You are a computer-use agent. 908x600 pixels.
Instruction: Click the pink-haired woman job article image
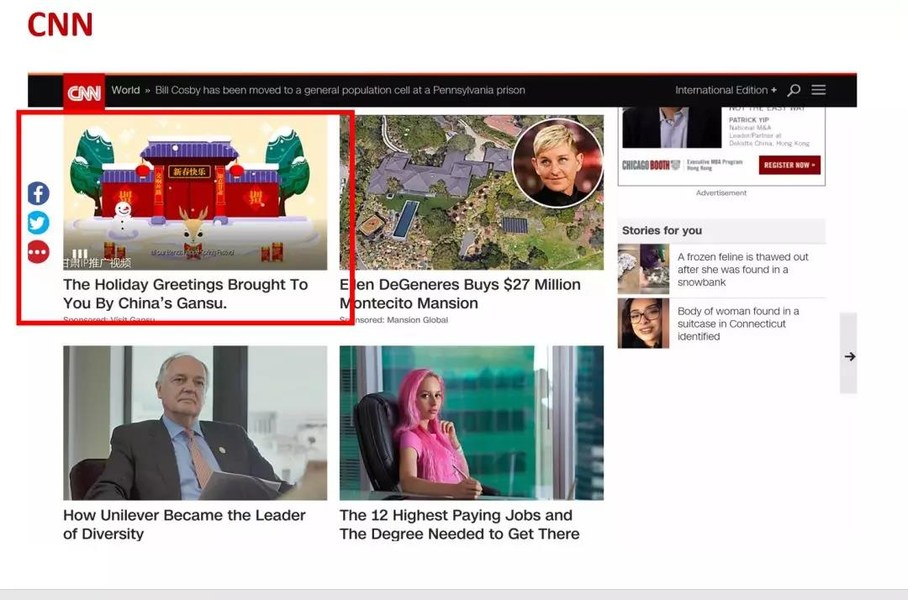(x=471, y=423)
